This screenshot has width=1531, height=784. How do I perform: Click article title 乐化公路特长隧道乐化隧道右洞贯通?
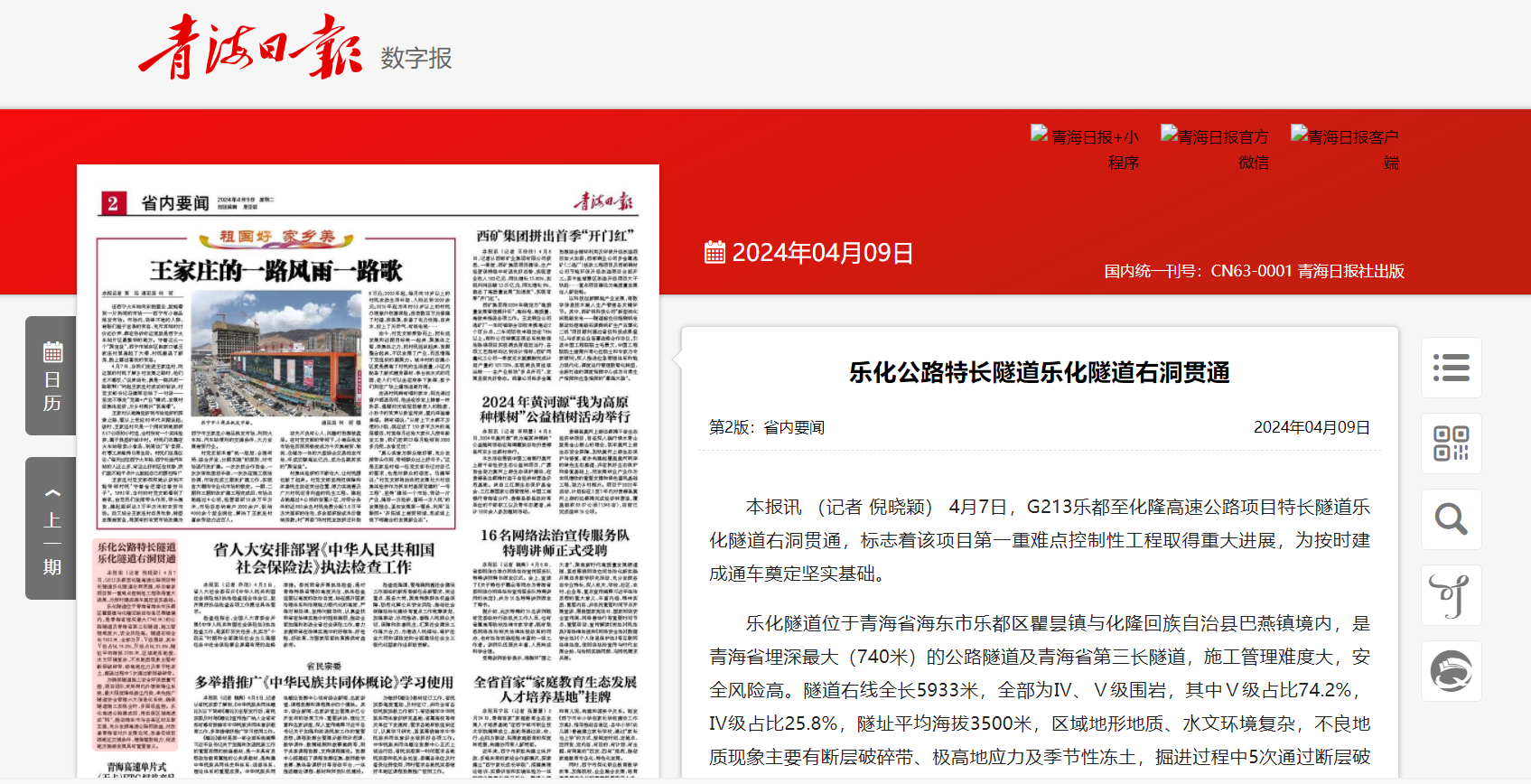(x=1040, y=372)
